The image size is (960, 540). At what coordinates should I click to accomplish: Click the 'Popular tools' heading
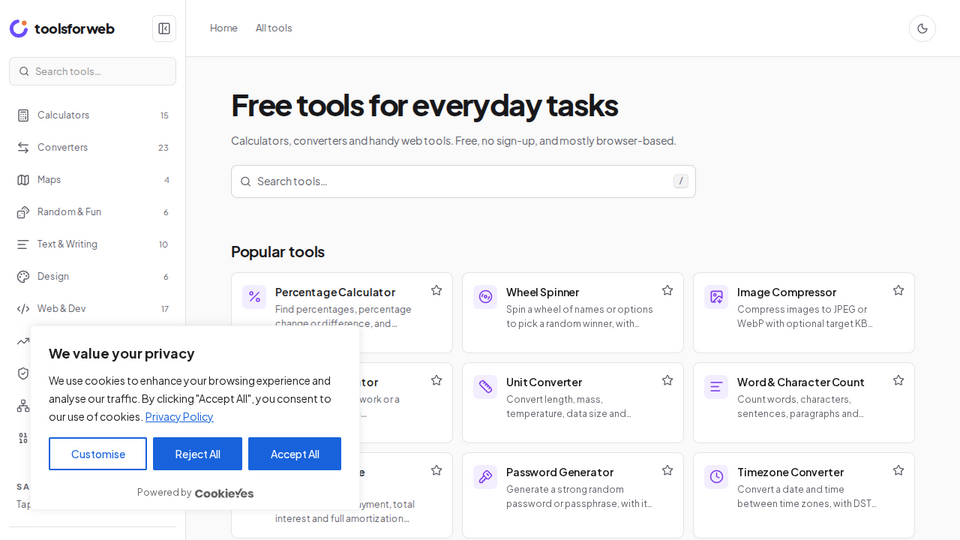pyautogui.click(x=278, y=252)
